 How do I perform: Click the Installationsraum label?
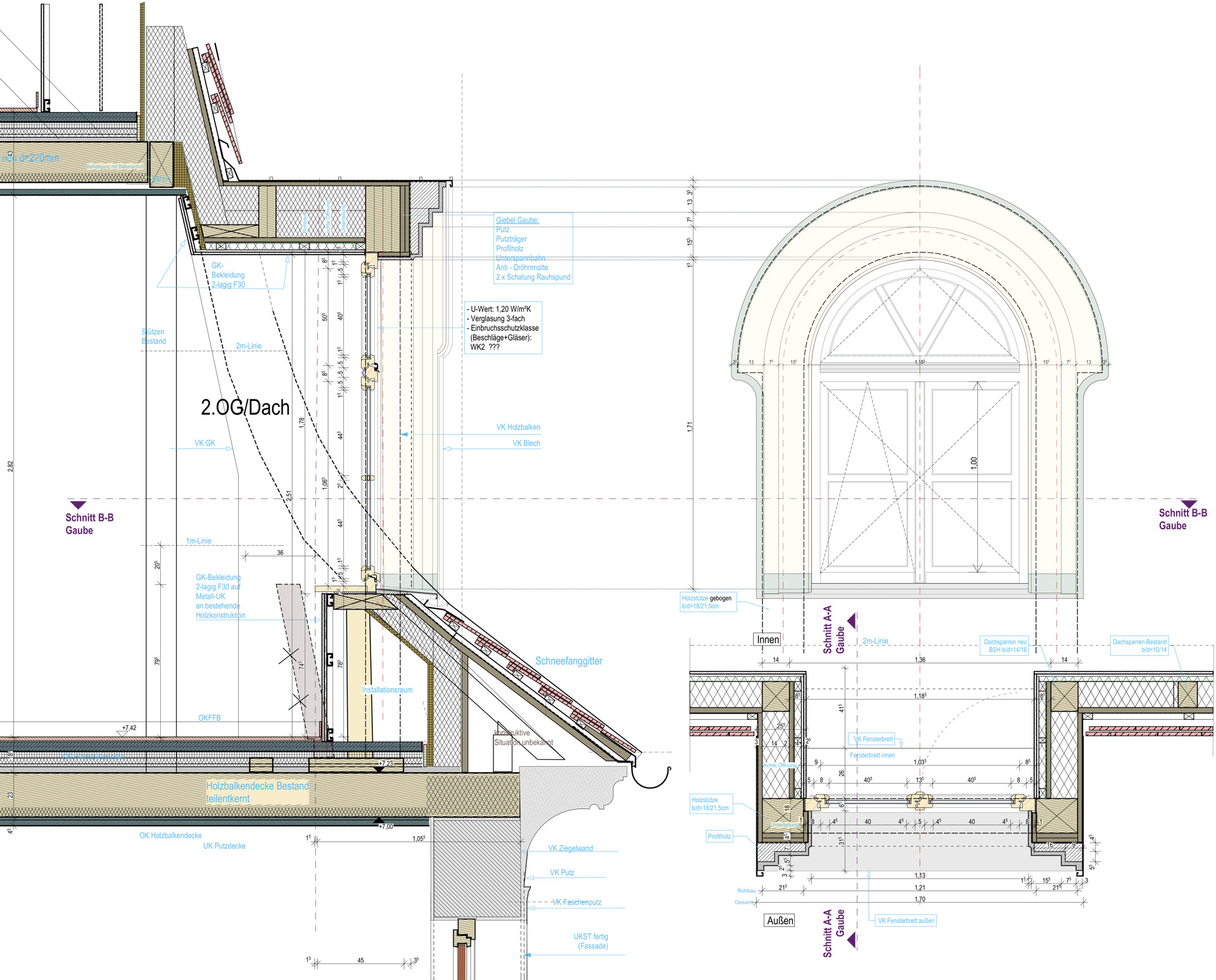coord(387,690)
